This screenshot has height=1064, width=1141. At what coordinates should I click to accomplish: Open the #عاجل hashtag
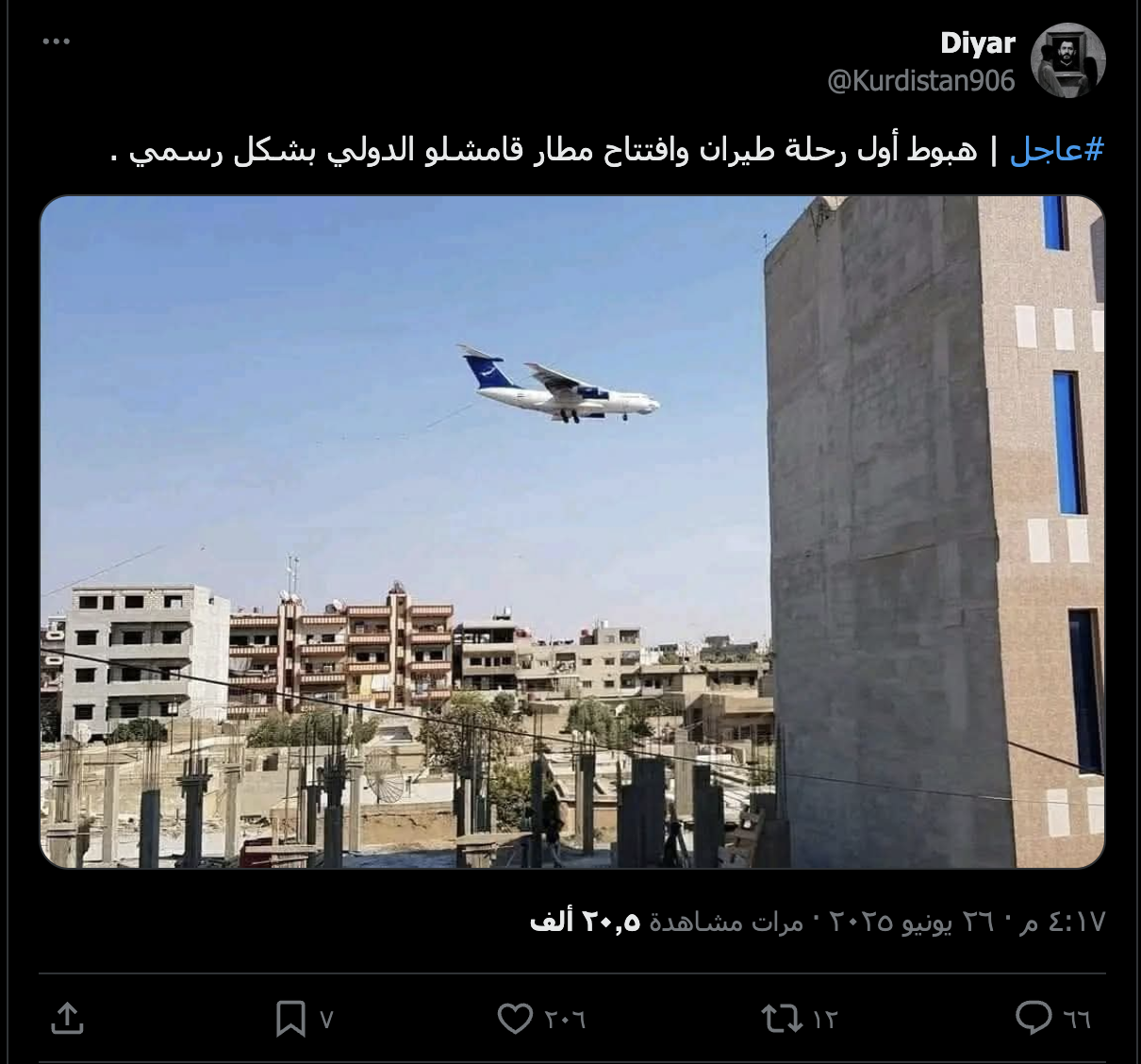coord(1056,150)
